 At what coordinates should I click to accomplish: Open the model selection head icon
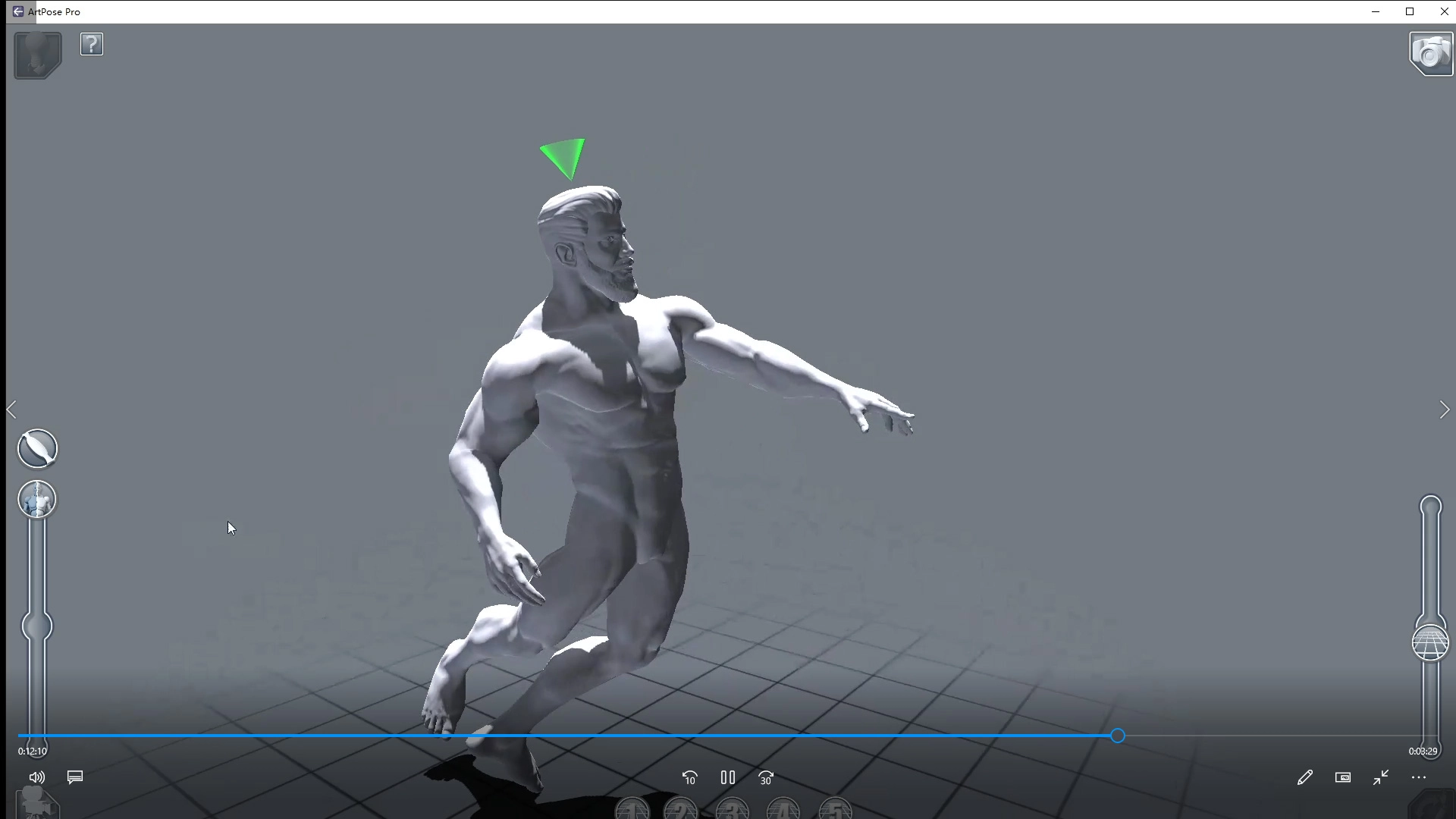click(x=37, y=55)
